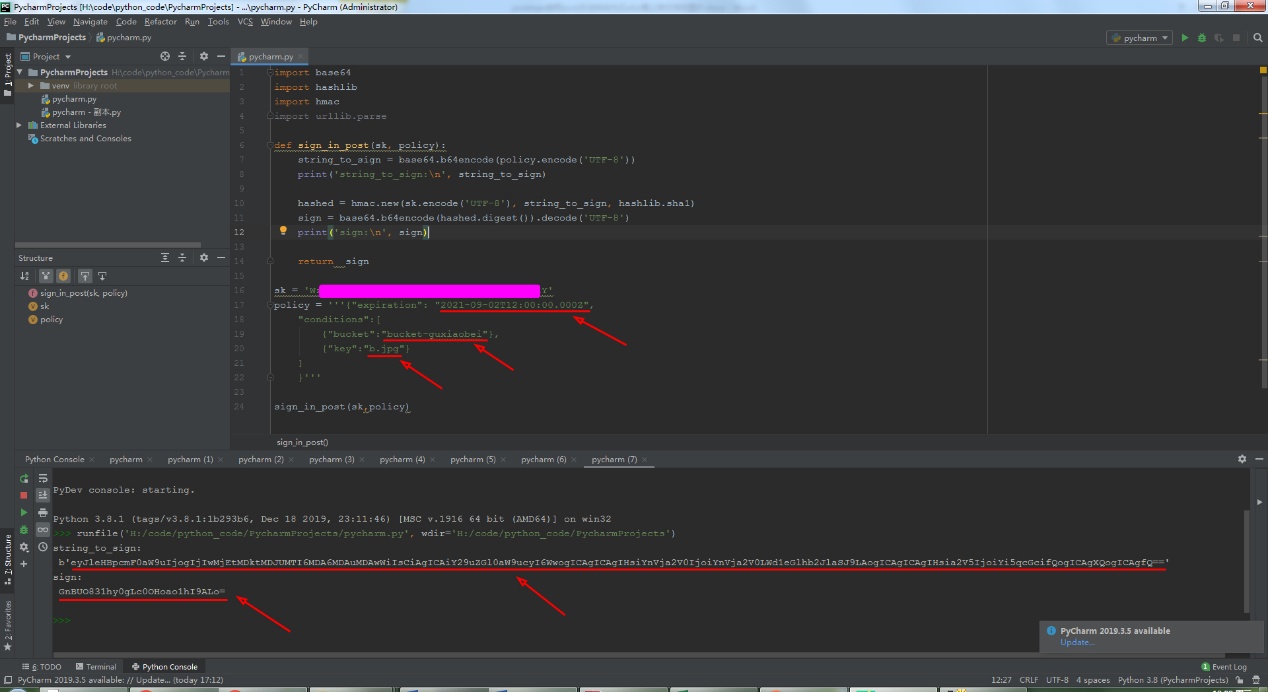The height and width of the screenshot is (692, 1268).
Task: Open the Event Log
Action: coord(1224,666)
